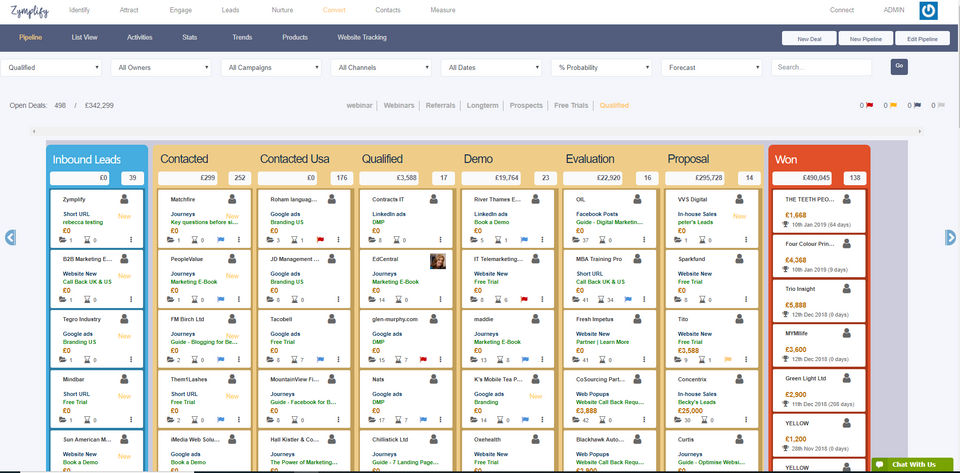This screenshot has height=473, width=960.
Task: Click red flag on IT Telemarketing card
Action: pos(524,300)
